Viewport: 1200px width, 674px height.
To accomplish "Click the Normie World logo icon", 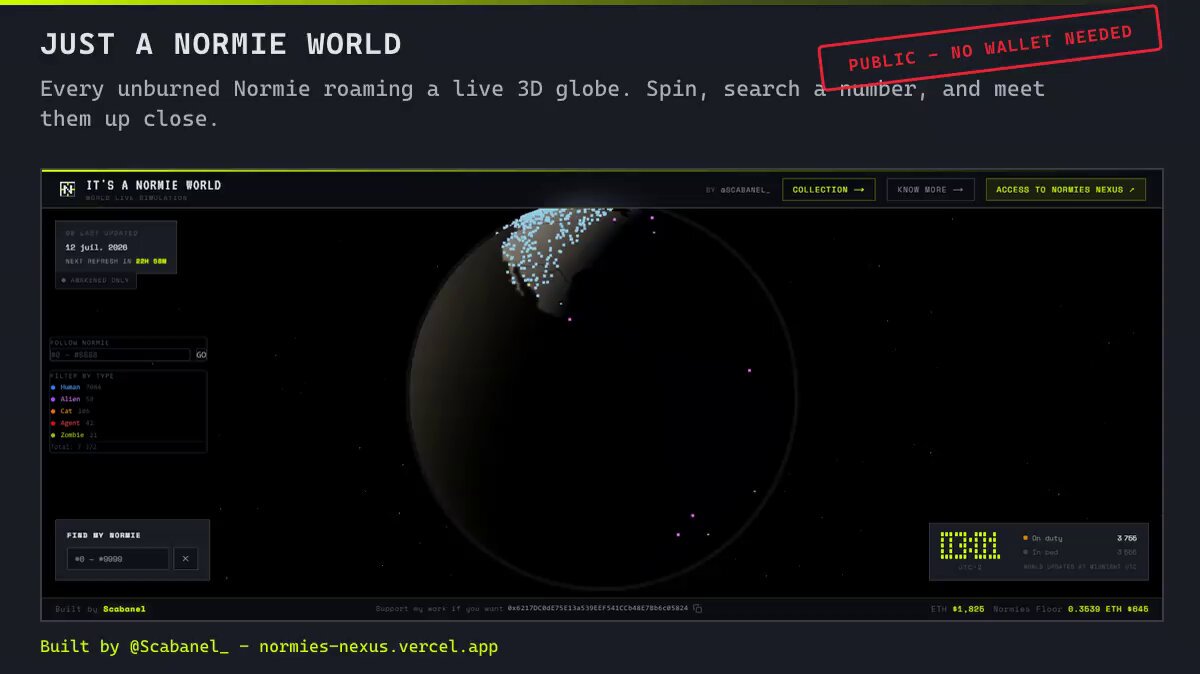I will 67,189.
